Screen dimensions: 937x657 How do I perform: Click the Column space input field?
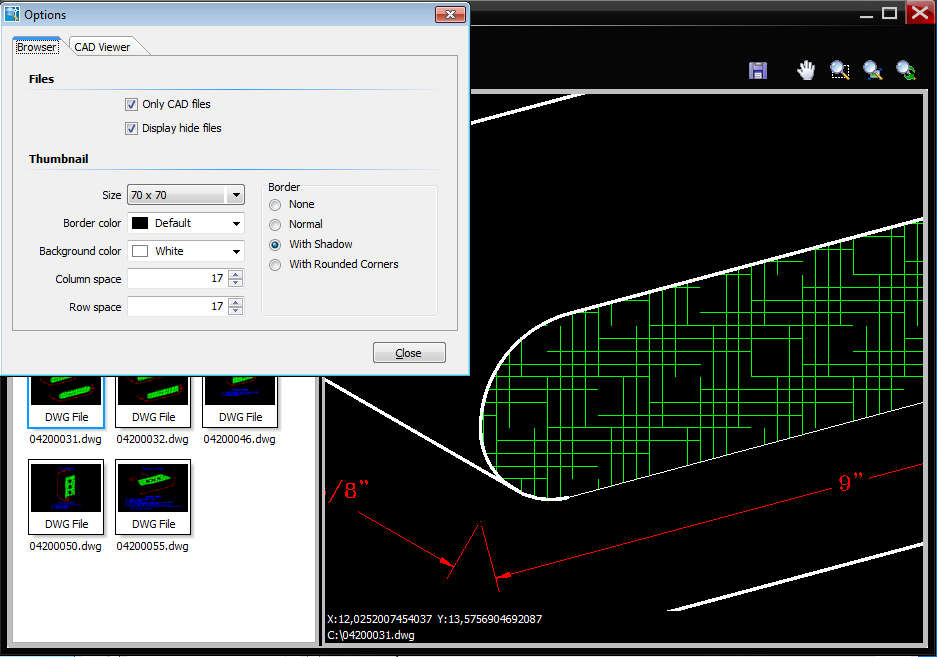[x=177, y=279]
